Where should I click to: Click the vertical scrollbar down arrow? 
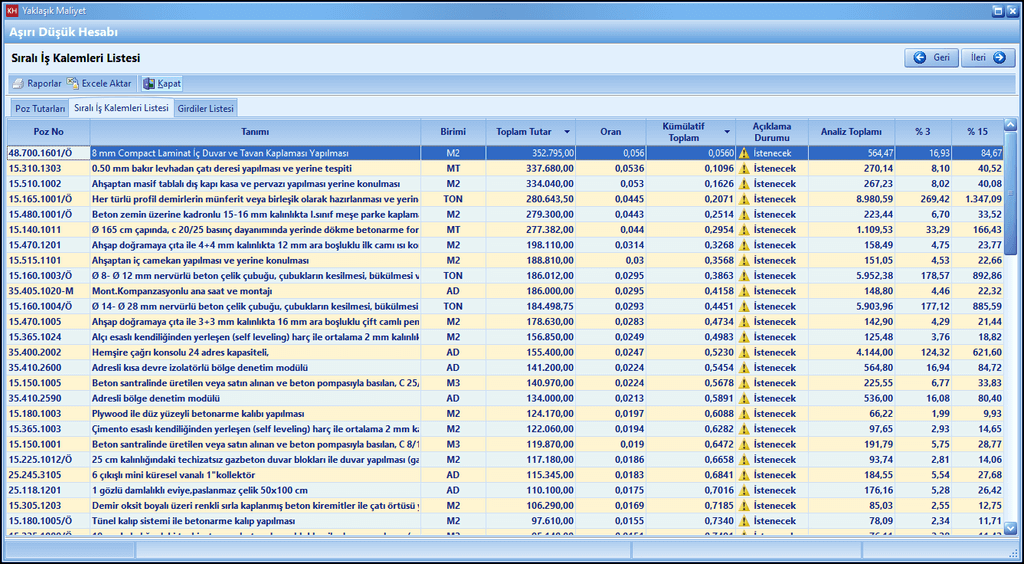click(x=1010, y=528)
